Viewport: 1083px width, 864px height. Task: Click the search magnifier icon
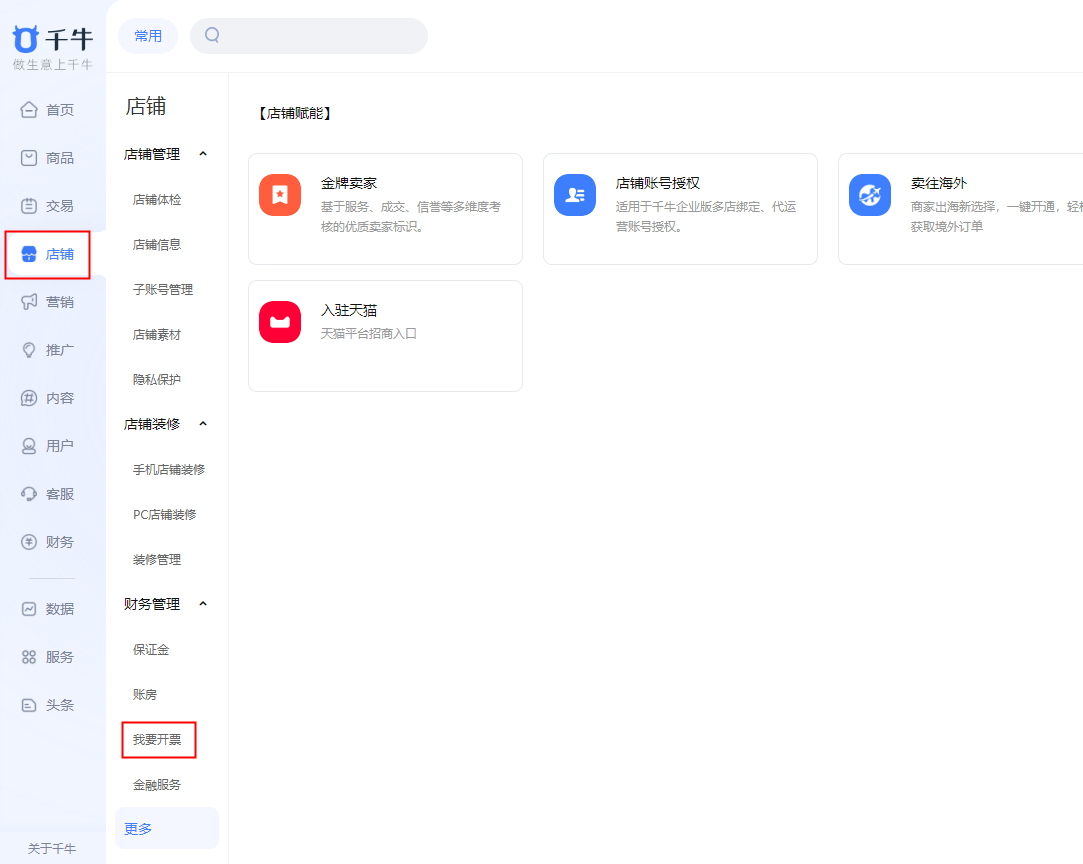pos(212,35)
